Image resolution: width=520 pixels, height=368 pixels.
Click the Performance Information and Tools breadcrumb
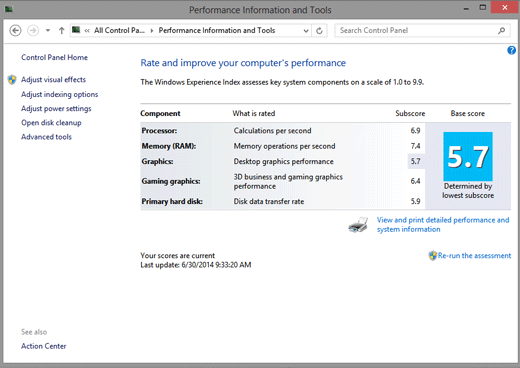click(x=217, y=30)
